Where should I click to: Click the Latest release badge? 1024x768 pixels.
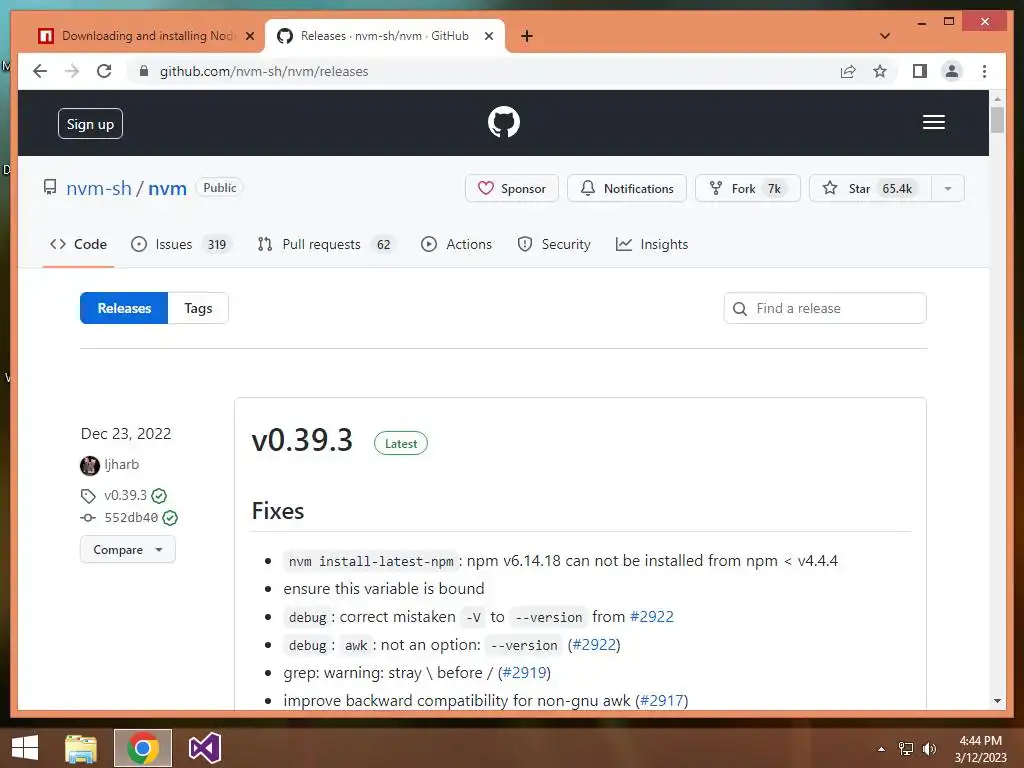(400, 443)
